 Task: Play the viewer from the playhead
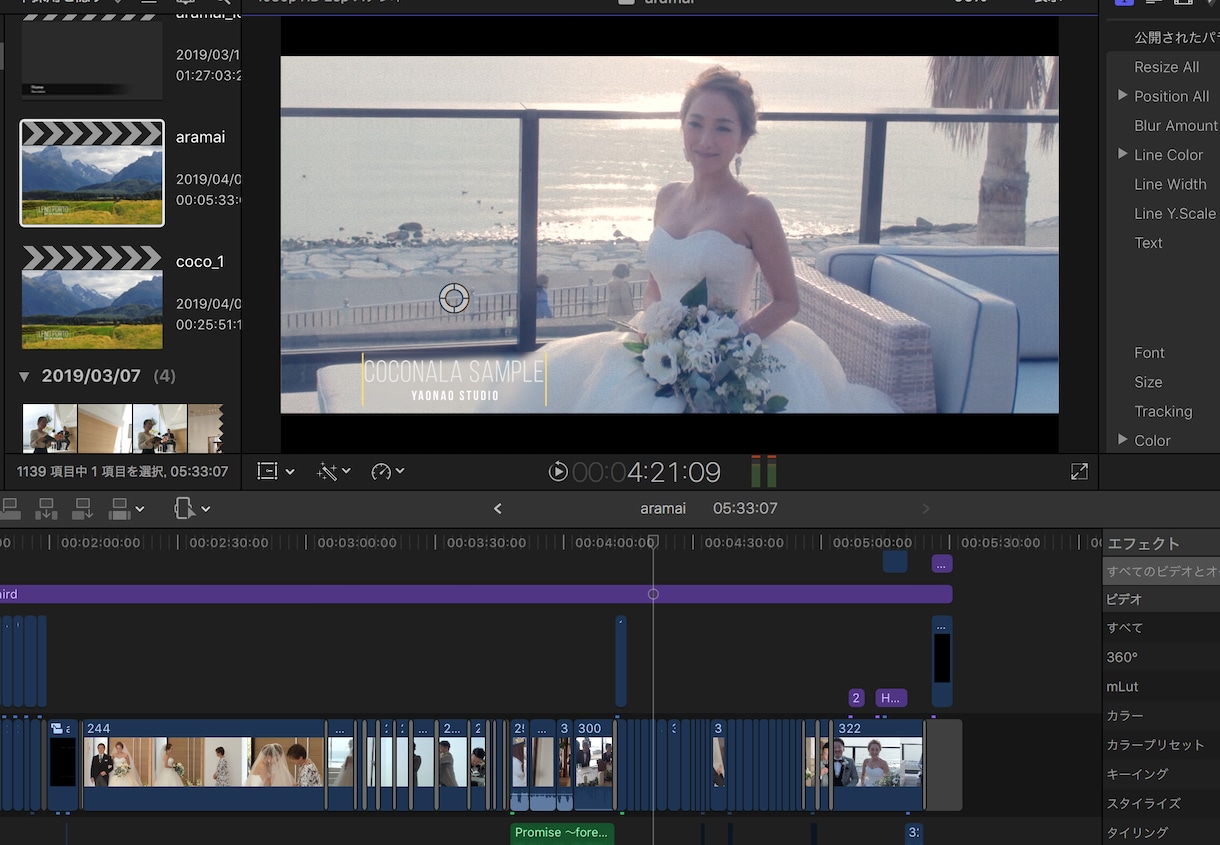pos(558,471)
